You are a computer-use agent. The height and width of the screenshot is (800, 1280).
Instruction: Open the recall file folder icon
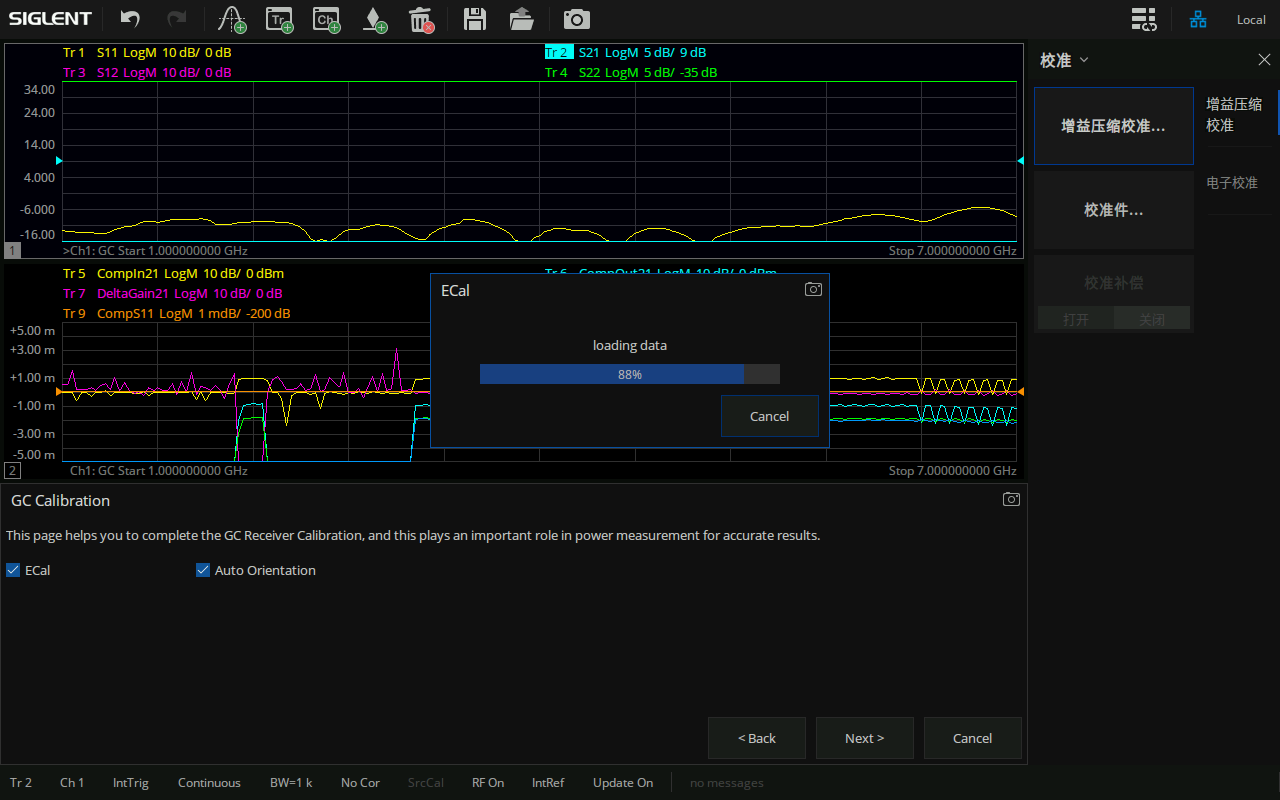tap(521, 19)
